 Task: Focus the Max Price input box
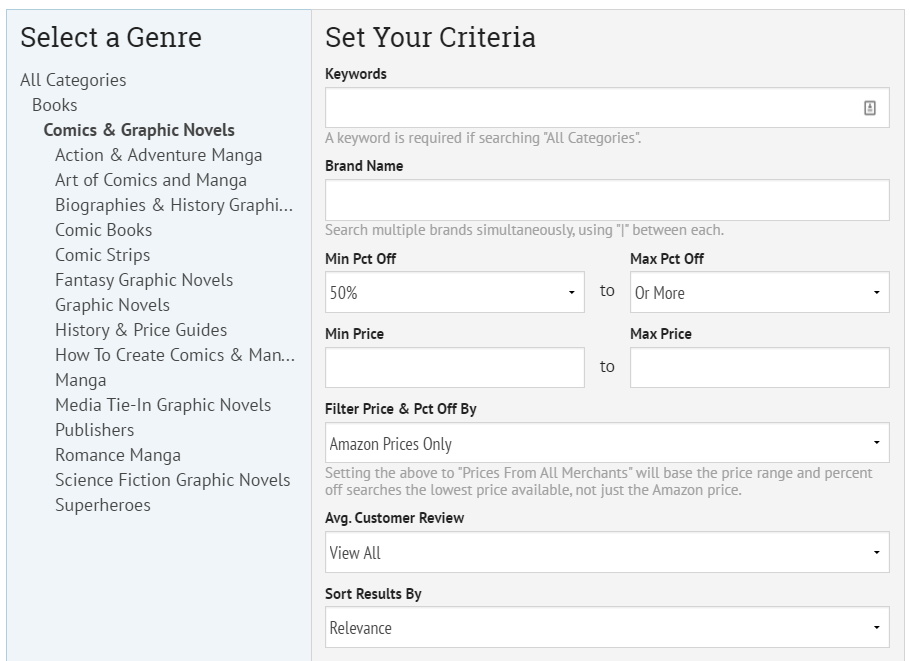(758, 368)
